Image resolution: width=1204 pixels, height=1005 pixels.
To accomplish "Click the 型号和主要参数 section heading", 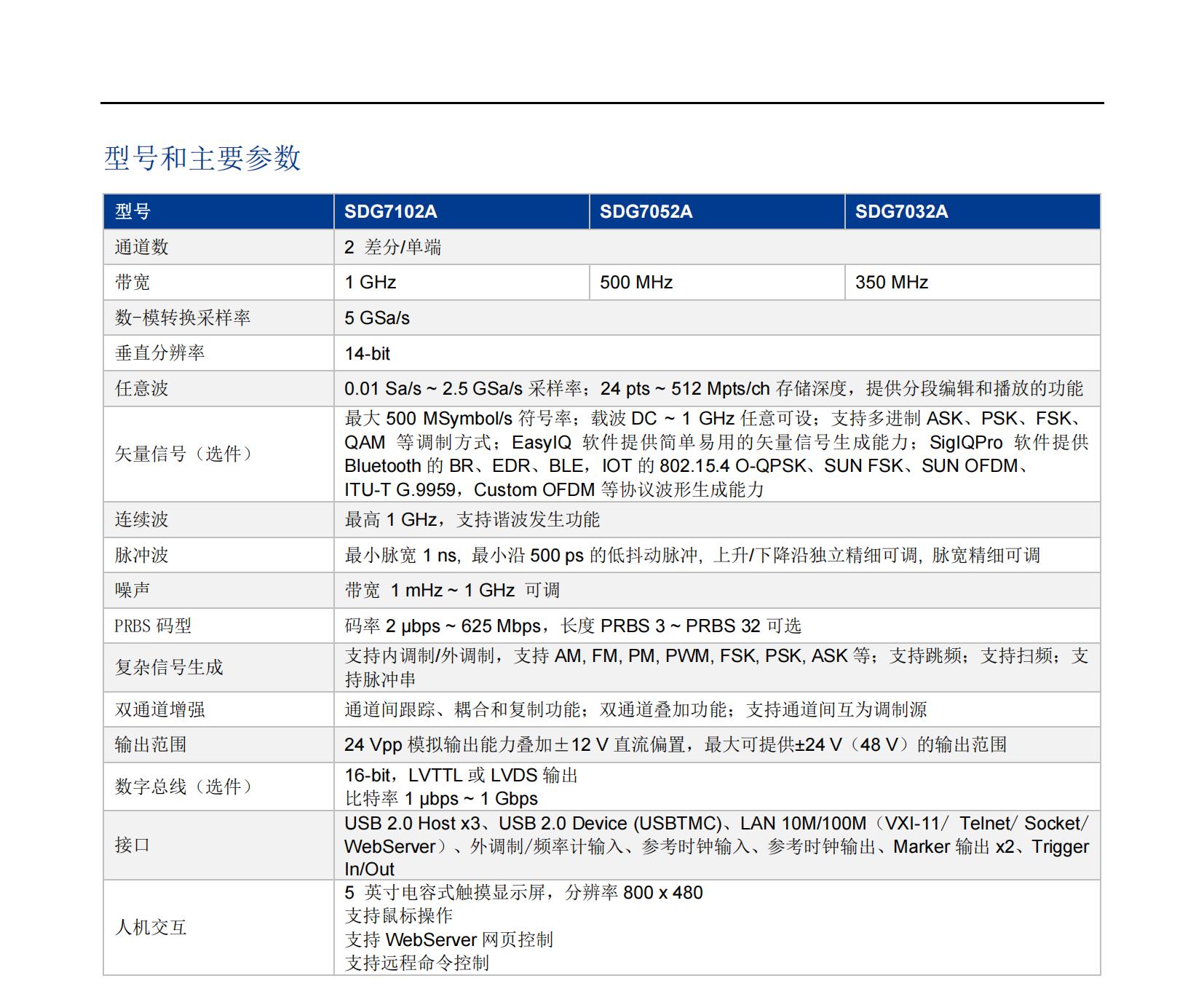I will [202, 158].
